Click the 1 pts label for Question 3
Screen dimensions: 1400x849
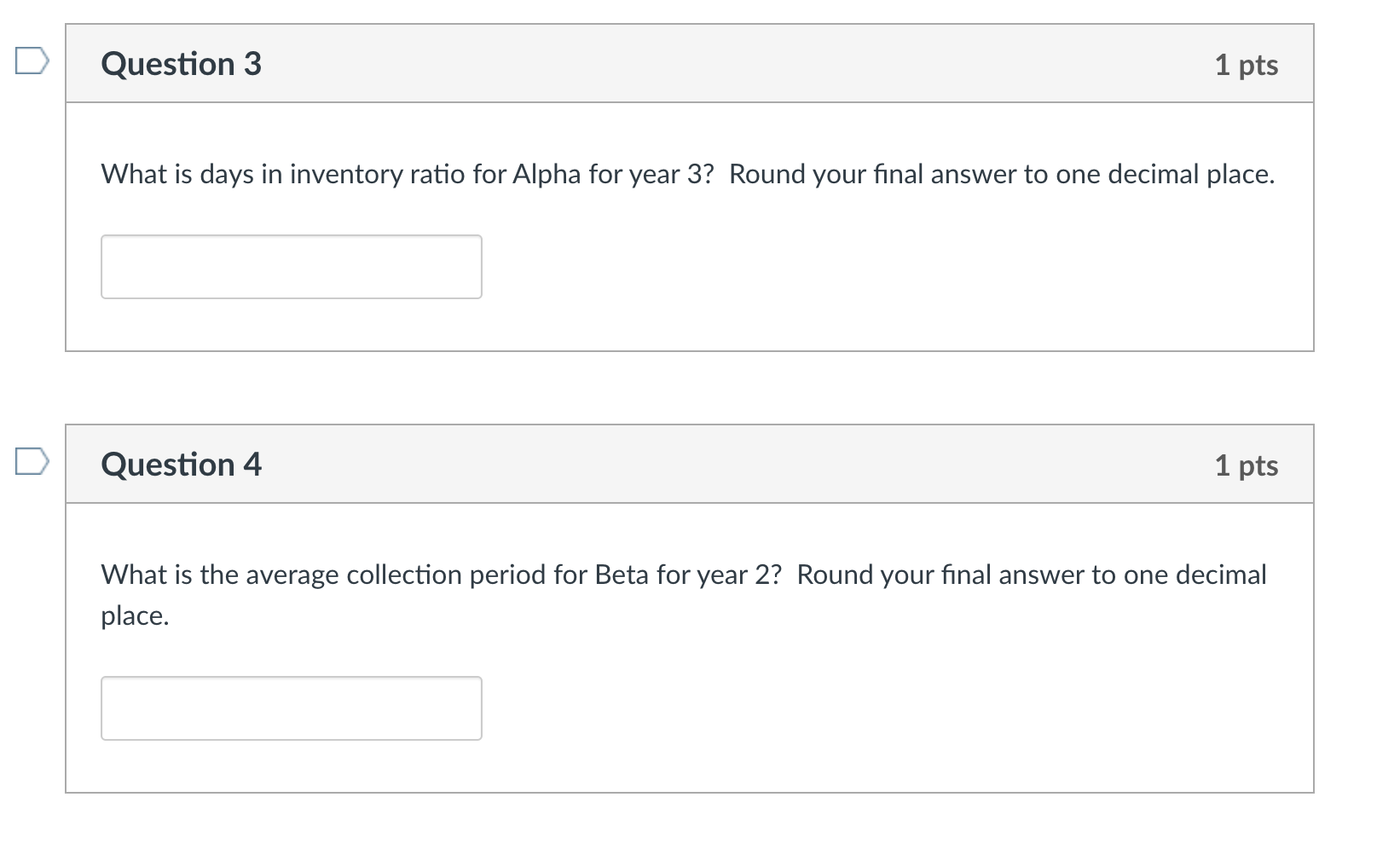point(1246,66)
